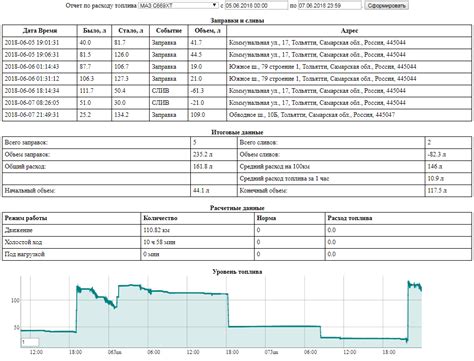Image resolution: width=474 pixels, height=361 pixels.
Task: Click the Стало, л column header
Action: 130,31
